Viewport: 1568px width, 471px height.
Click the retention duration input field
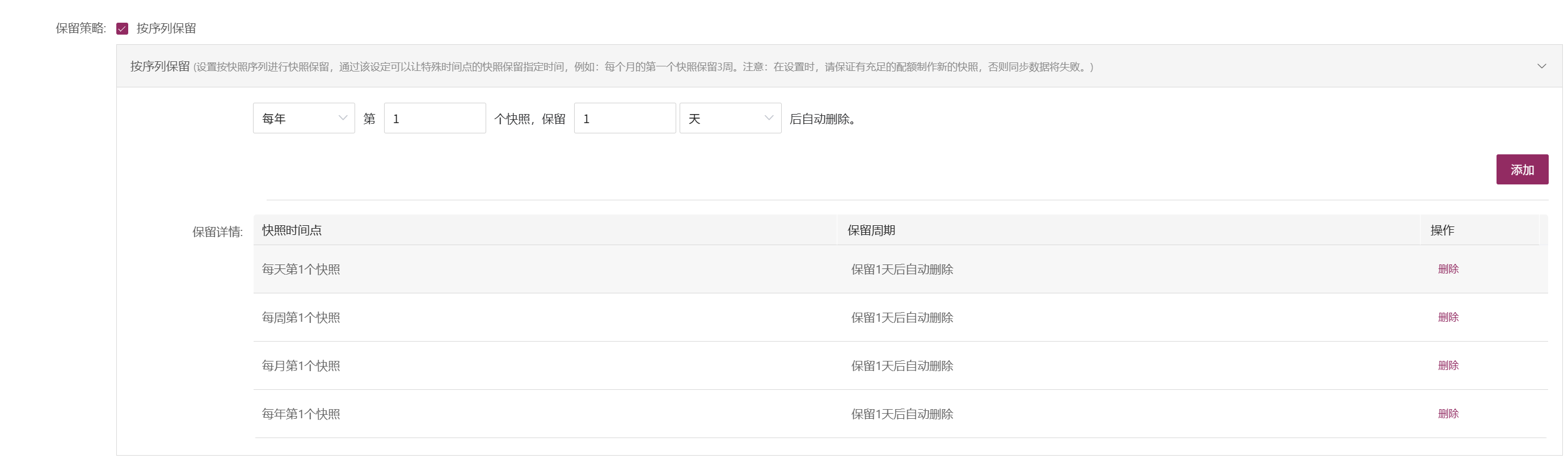(625, 118)
